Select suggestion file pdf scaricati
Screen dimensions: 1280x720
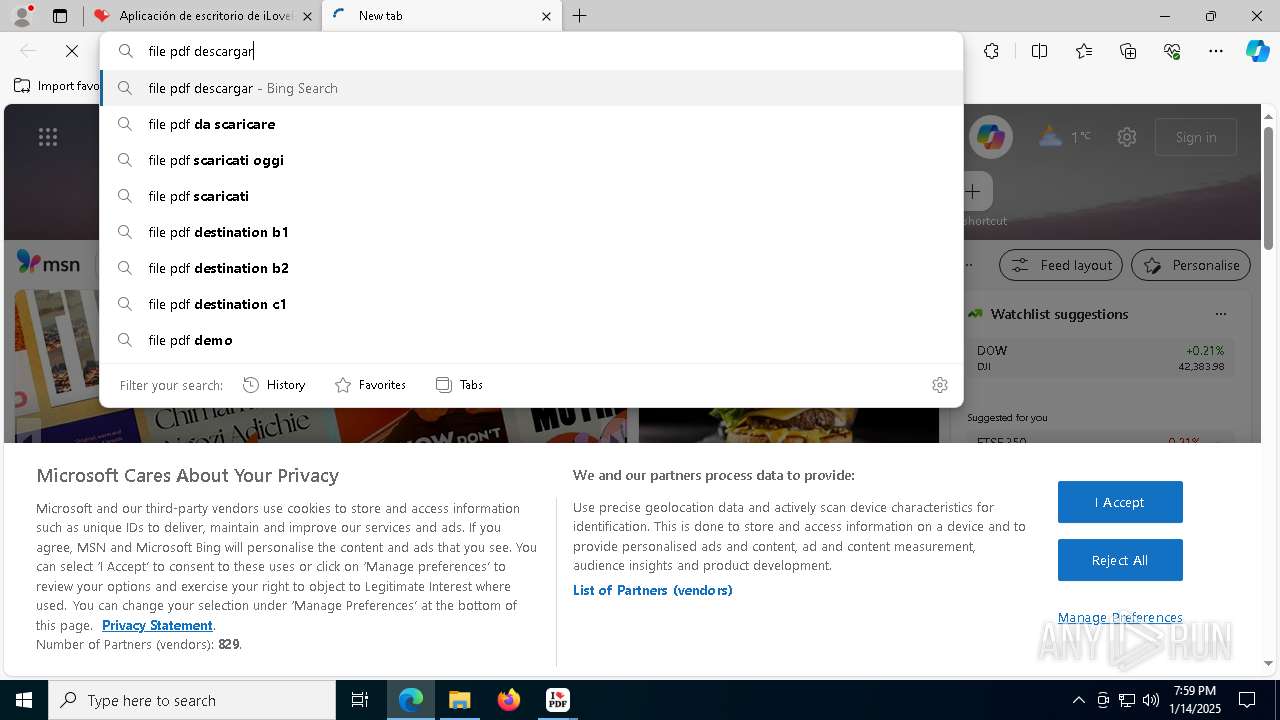531,196
